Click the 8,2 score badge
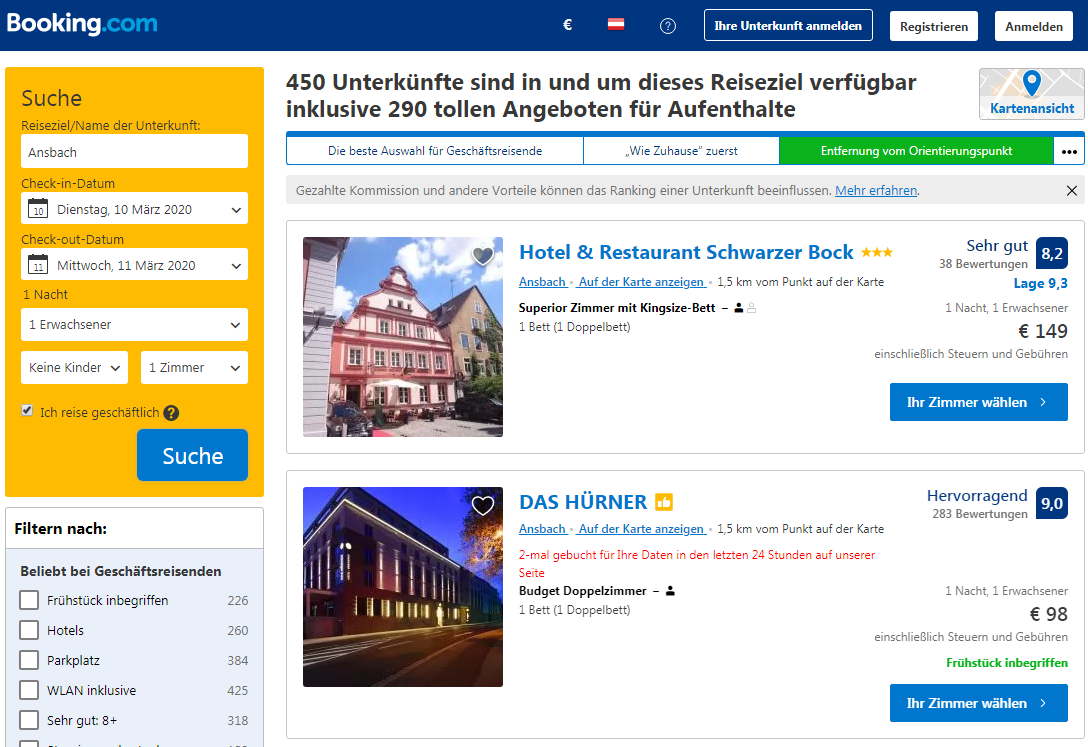 1051,253
